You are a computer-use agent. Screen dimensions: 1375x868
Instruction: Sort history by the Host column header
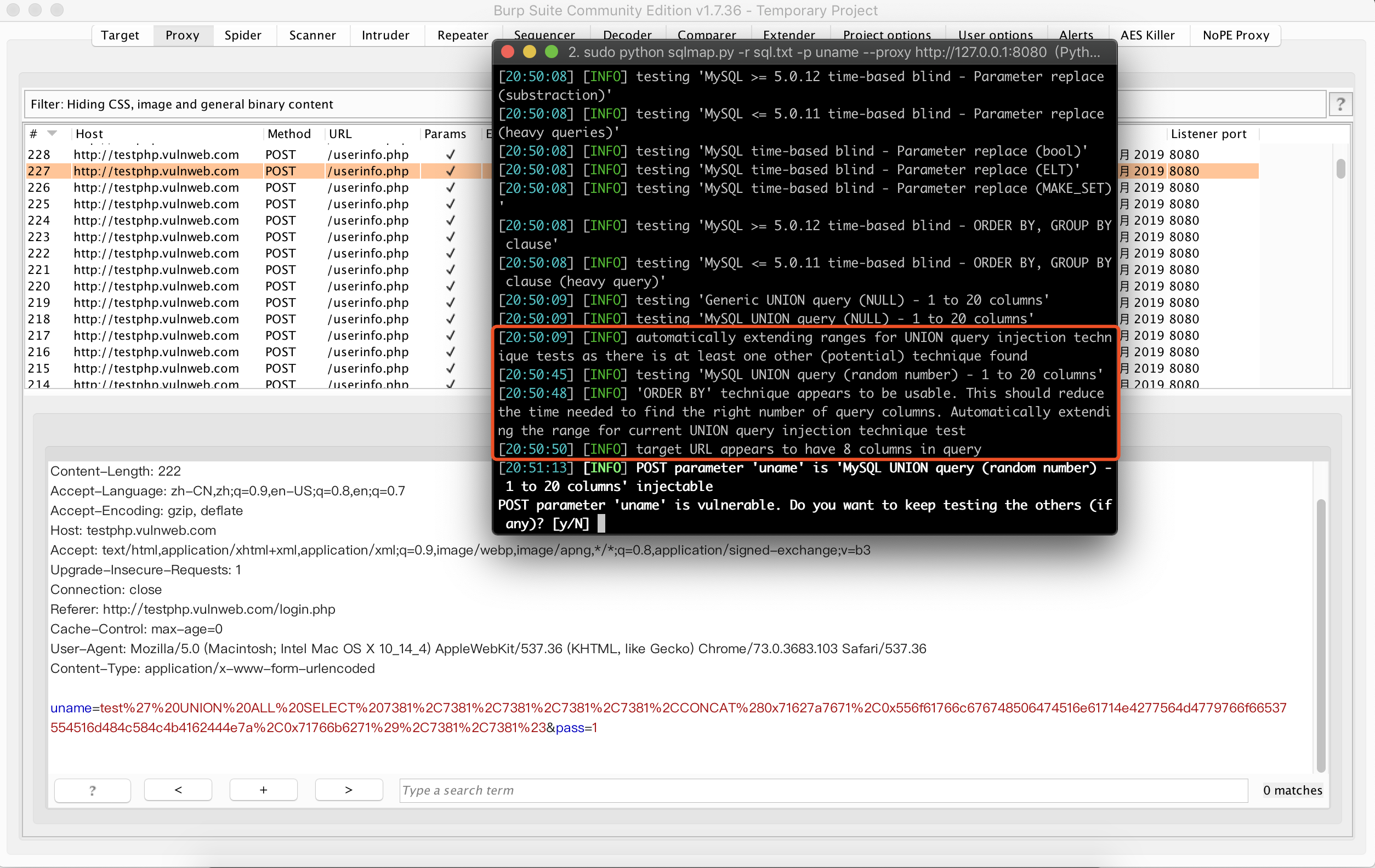90,134
